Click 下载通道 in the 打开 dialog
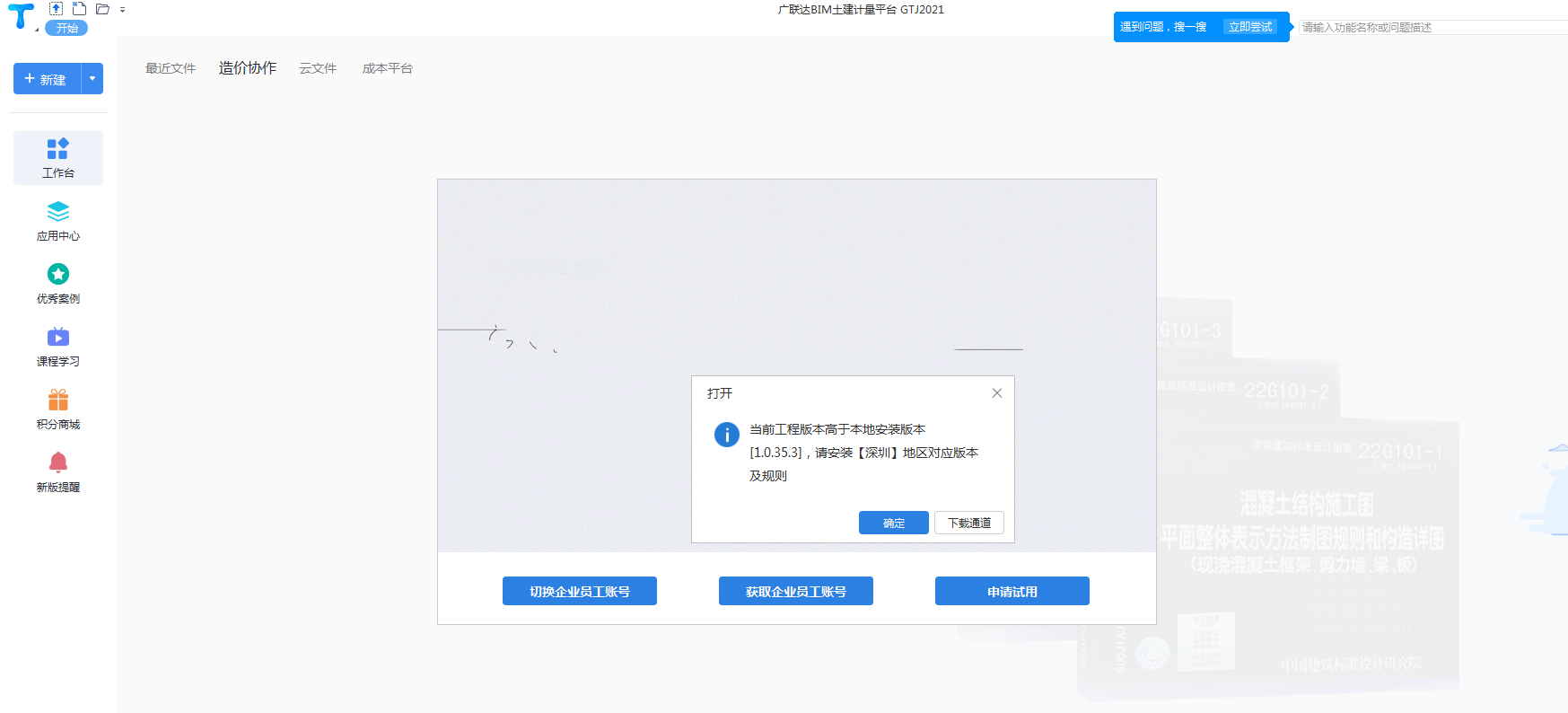This screenshot has height=713, width=1568. [x=969, y=523]
